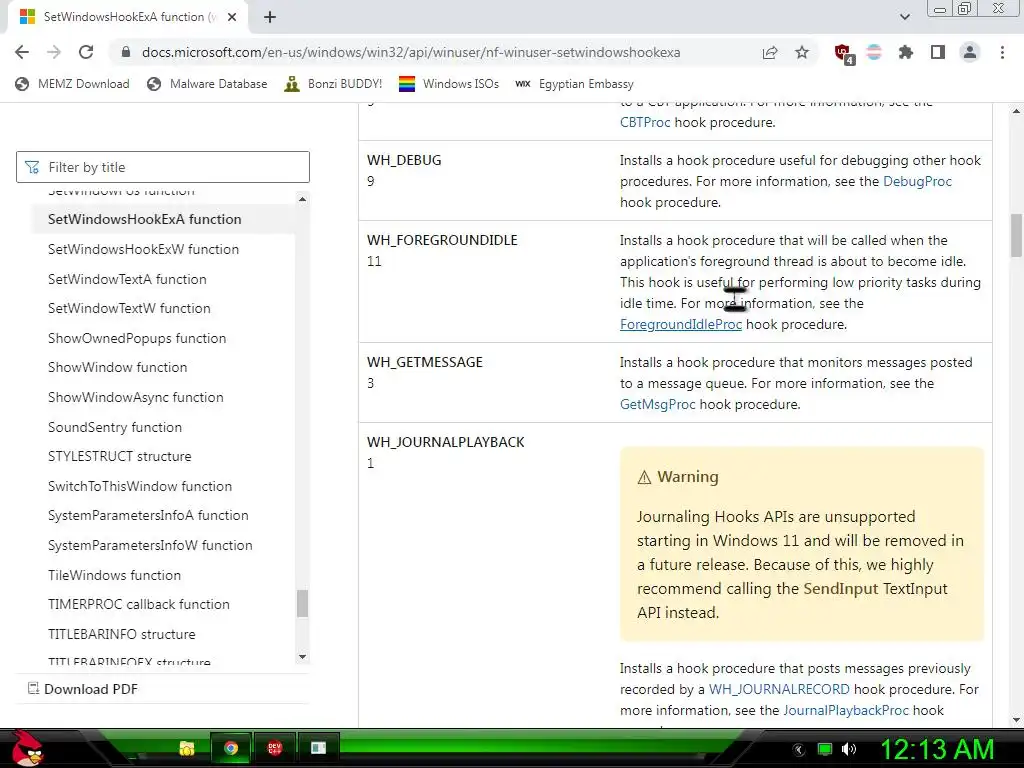
Task: Click sidebar scrollbar up arrow
Action: tap(302, 199)
